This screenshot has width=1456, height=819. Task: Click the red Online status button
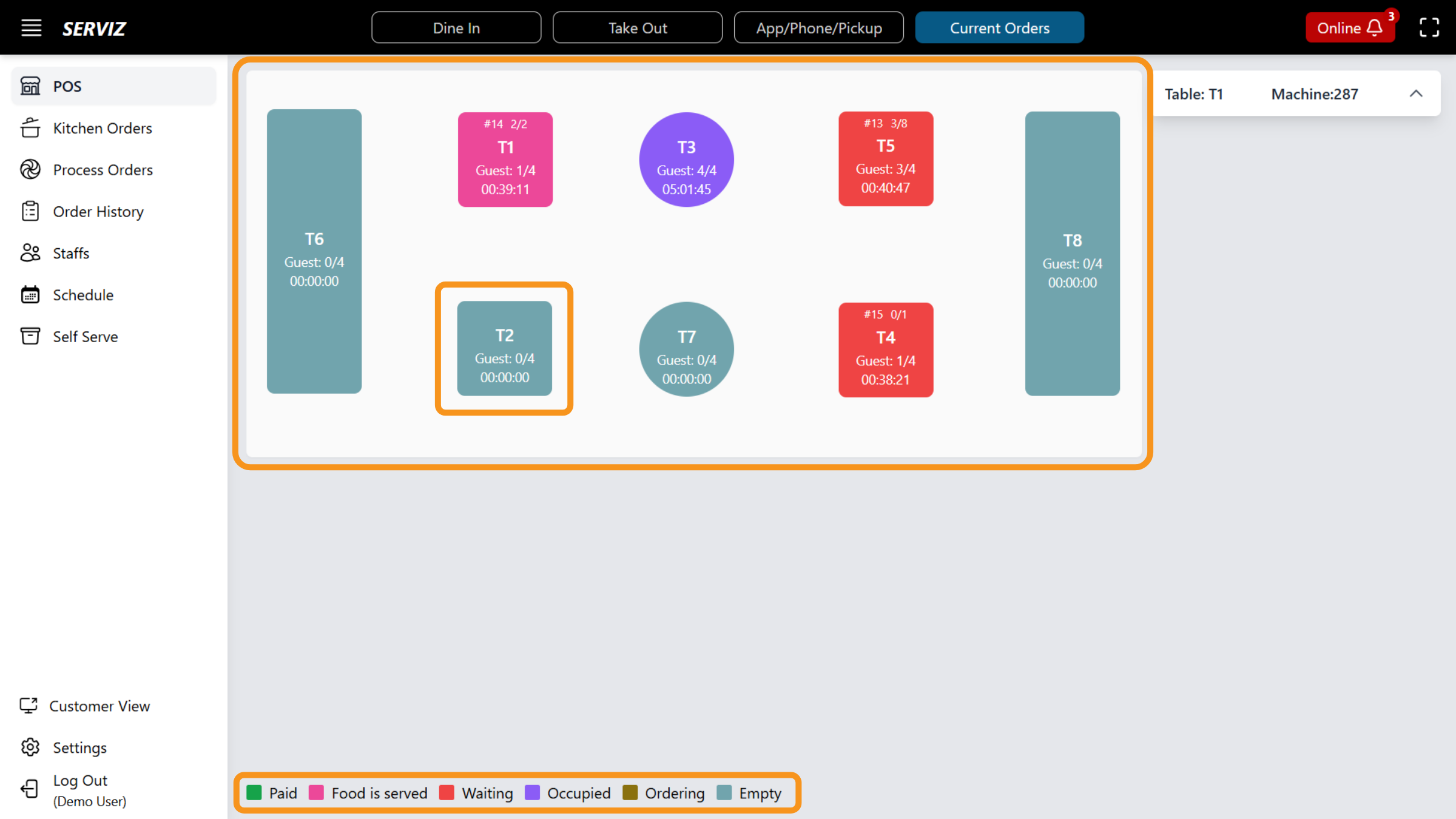coord(1341,27)
